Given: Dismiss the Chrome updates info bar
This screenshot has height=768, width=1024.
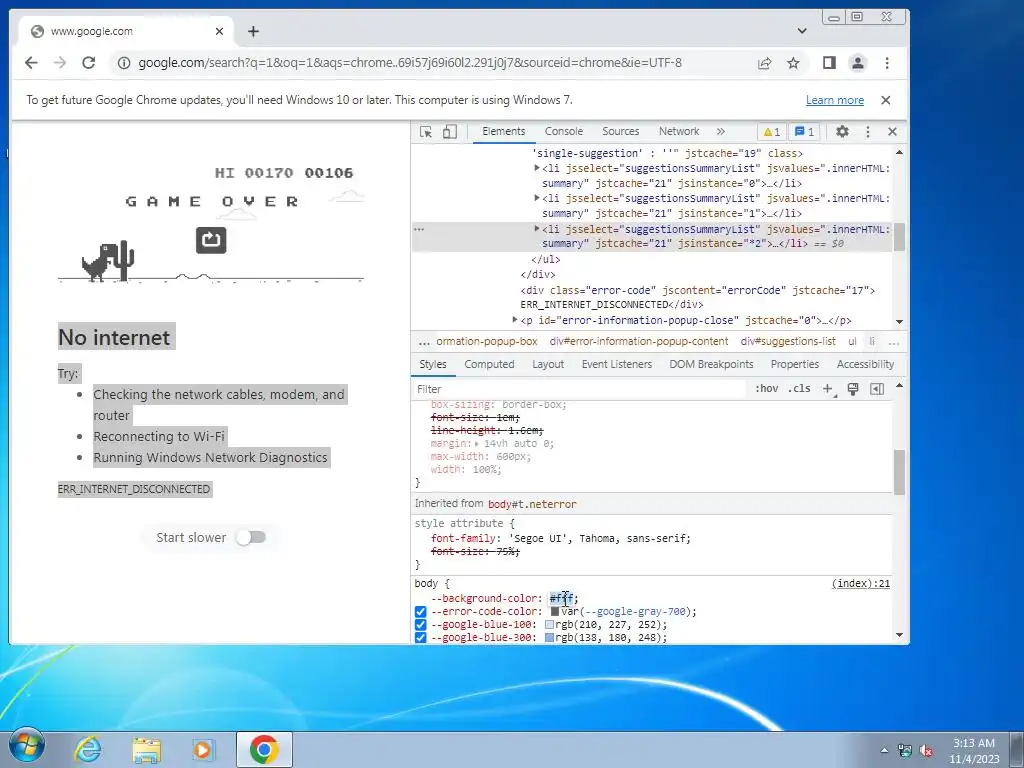Looking at the screenshot, I should coord(886,100).
